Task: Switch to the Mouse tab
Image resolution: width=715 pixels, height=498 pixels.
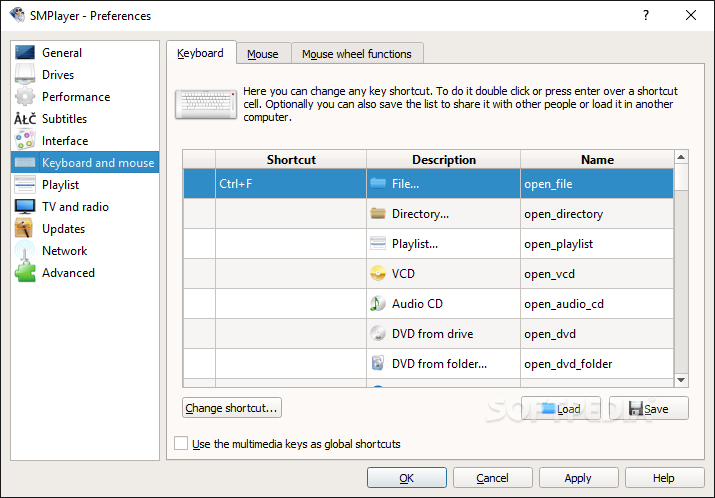Action: click(263, 54)
